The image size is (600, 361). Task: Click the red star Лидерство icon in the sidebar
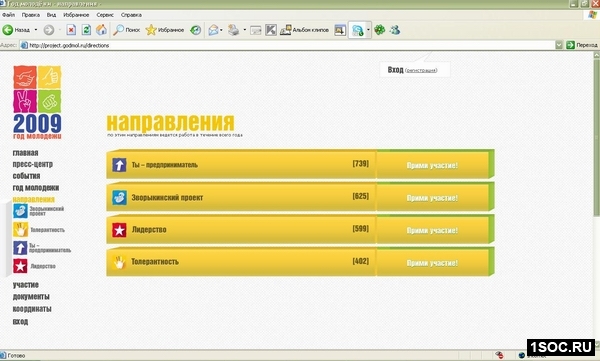[20, 266]
